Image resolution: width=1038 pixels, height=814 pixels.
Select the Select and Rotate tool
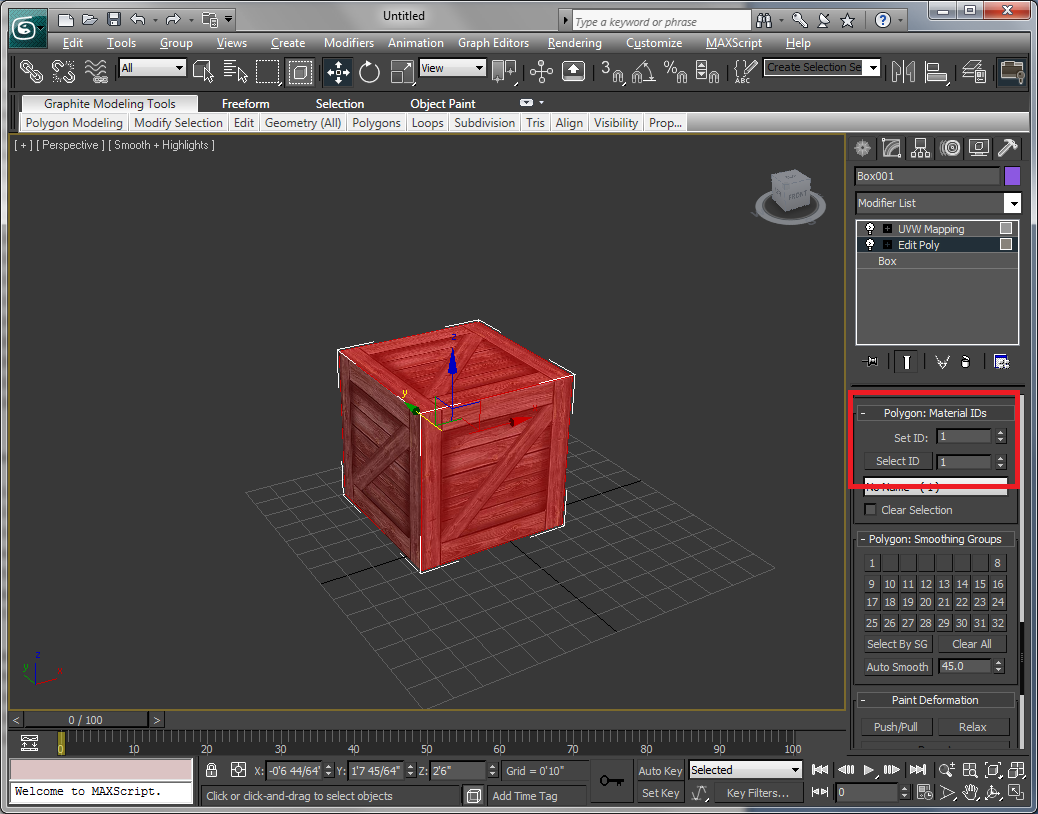tap(367, 72)
